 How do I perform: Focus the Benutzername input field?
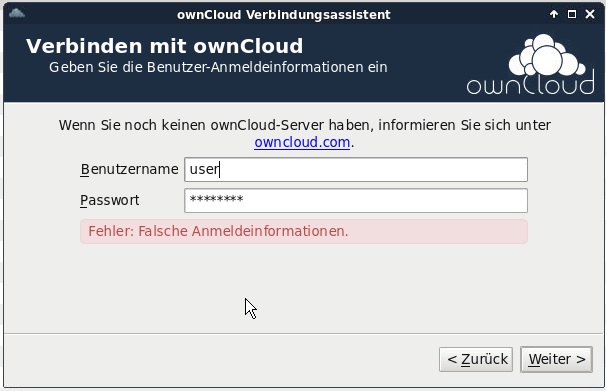coord(356,169)
